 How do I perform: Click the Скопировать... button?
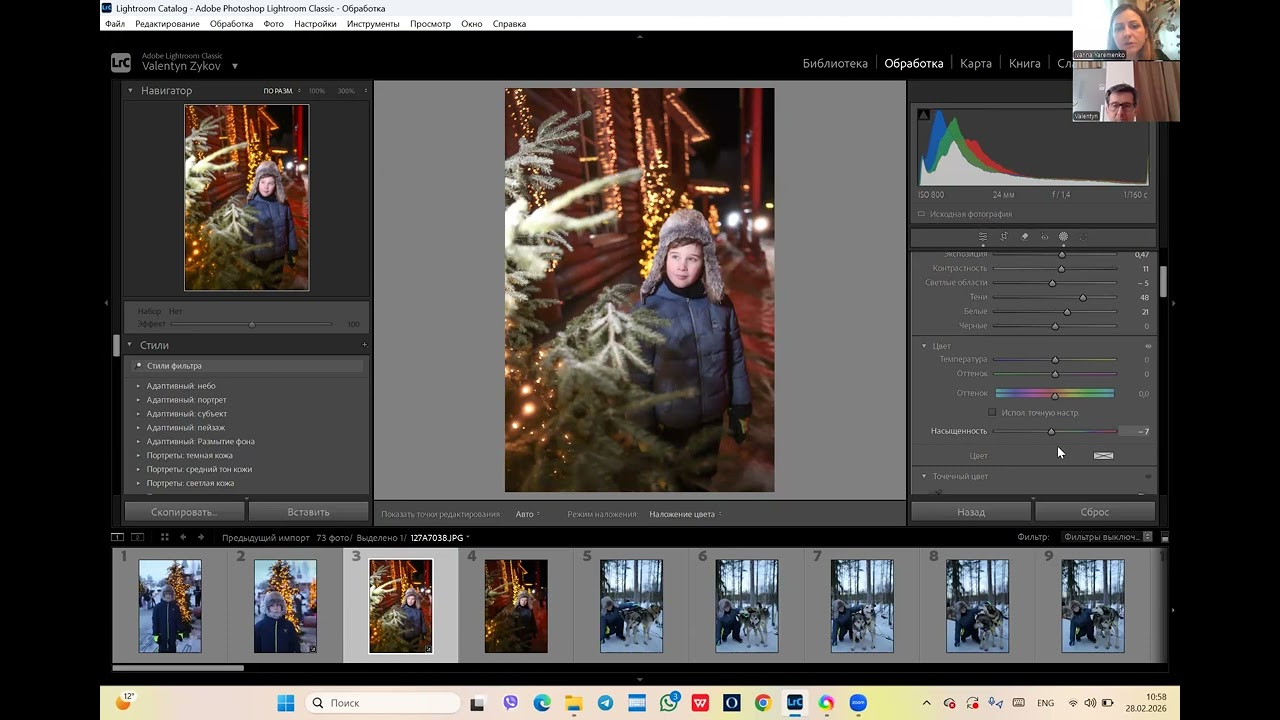[x=183, y=512]
